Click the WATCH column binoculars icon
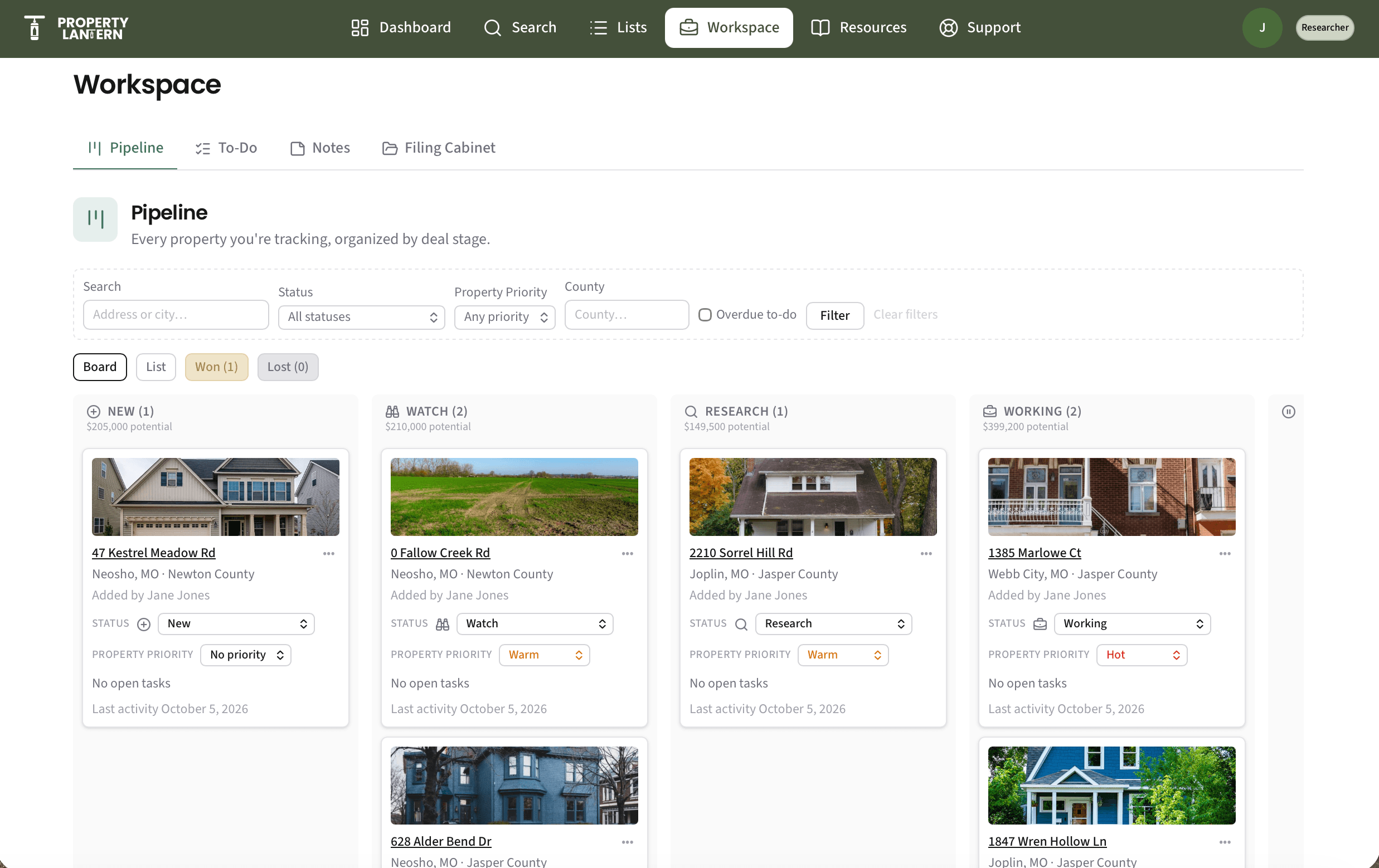This screenshot has width=1379, height=868. click(x=392, y=411)
